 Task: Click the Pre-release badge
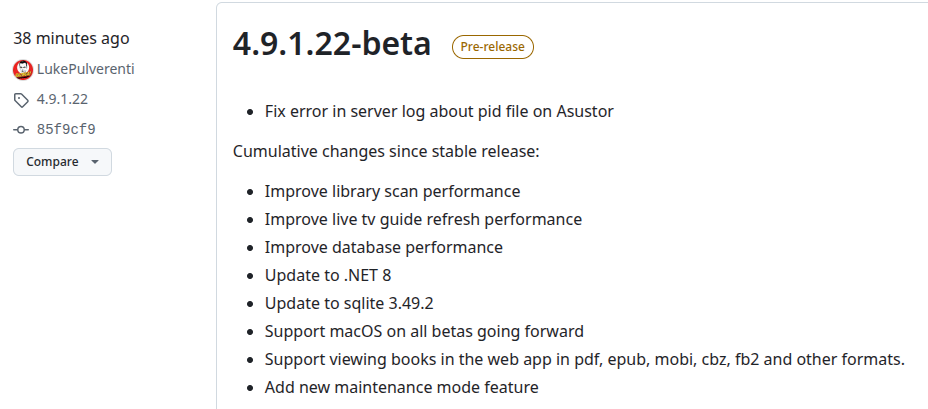click(x=493, y=46)
